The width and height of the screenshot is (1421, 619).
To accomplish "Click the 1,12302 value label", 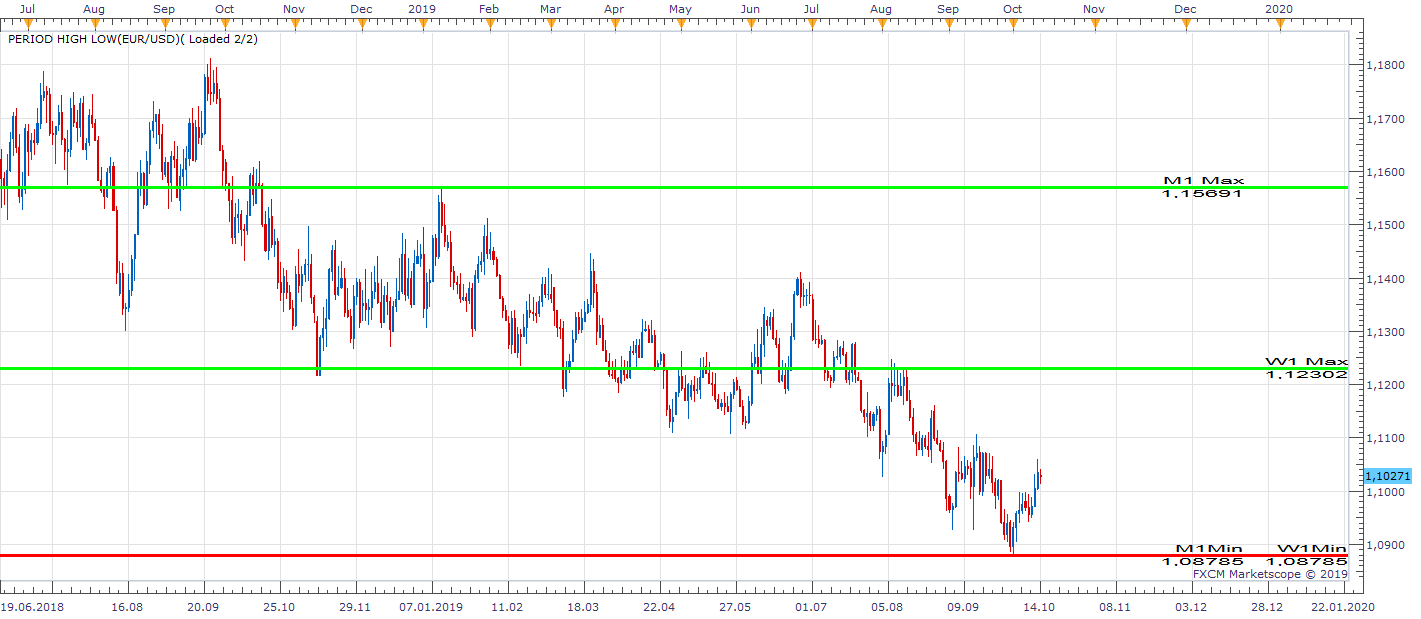I will click(1306, 375).
